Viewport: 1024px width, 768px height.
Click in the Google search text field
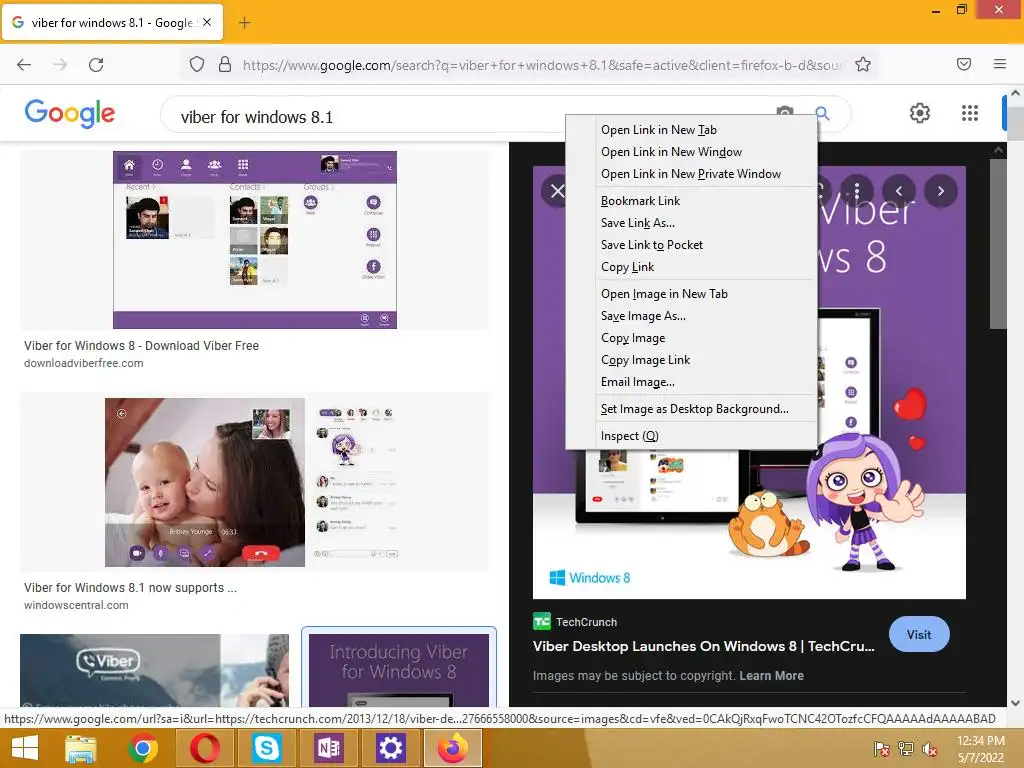470,117
